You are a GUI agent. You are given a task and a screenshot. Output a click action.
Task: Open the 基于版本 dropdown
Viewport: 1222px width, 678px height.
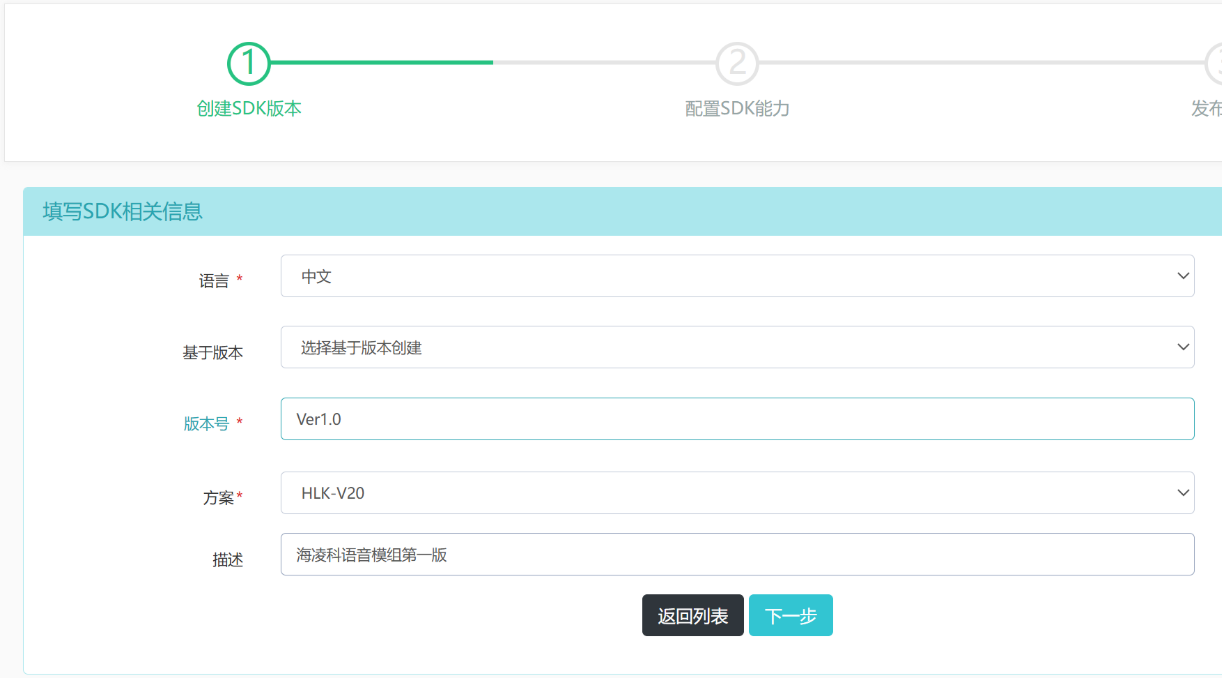pos(737,346)
